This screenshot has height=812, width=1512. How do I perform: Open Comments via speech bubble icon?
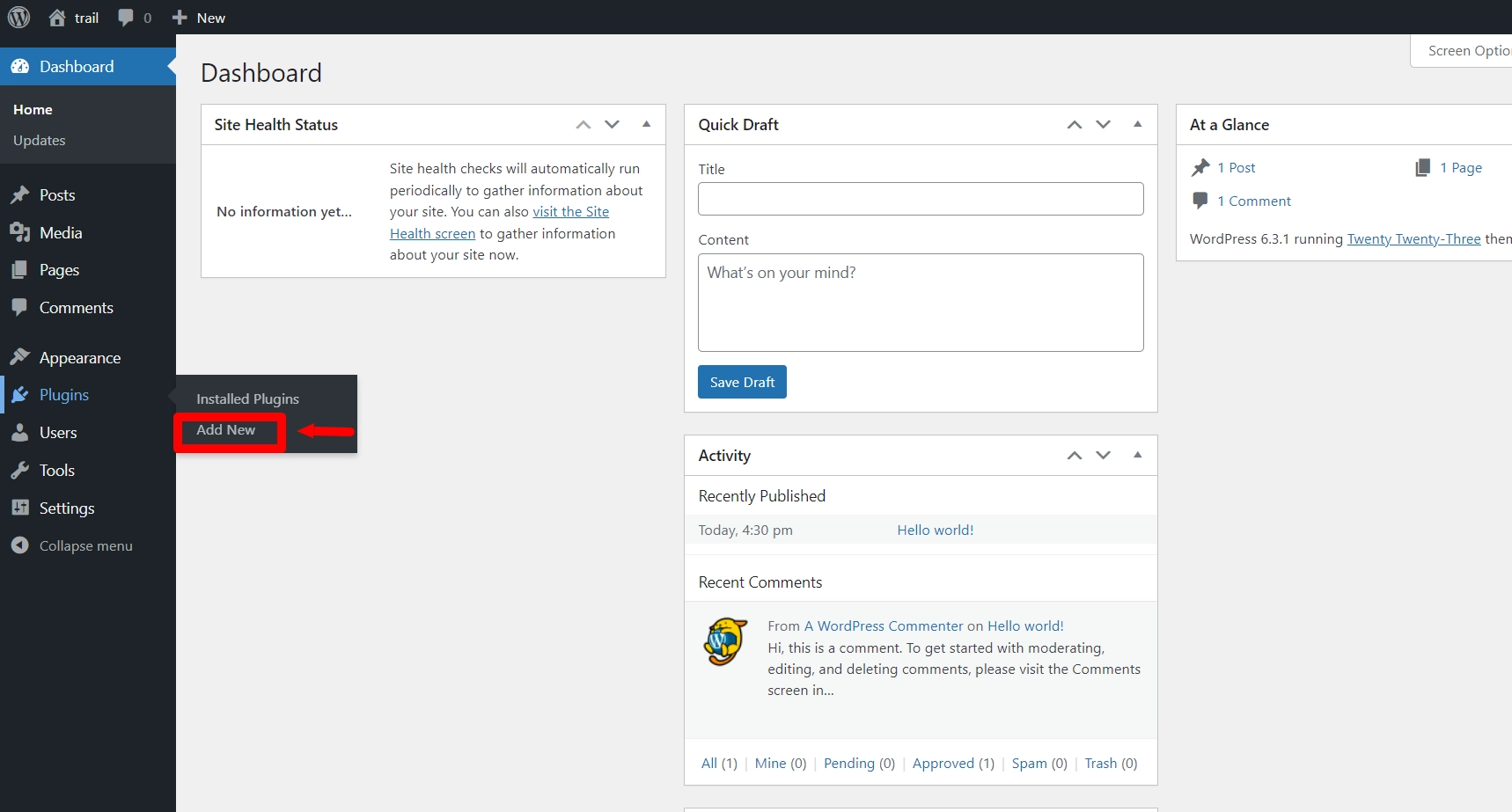coord(21,307)
